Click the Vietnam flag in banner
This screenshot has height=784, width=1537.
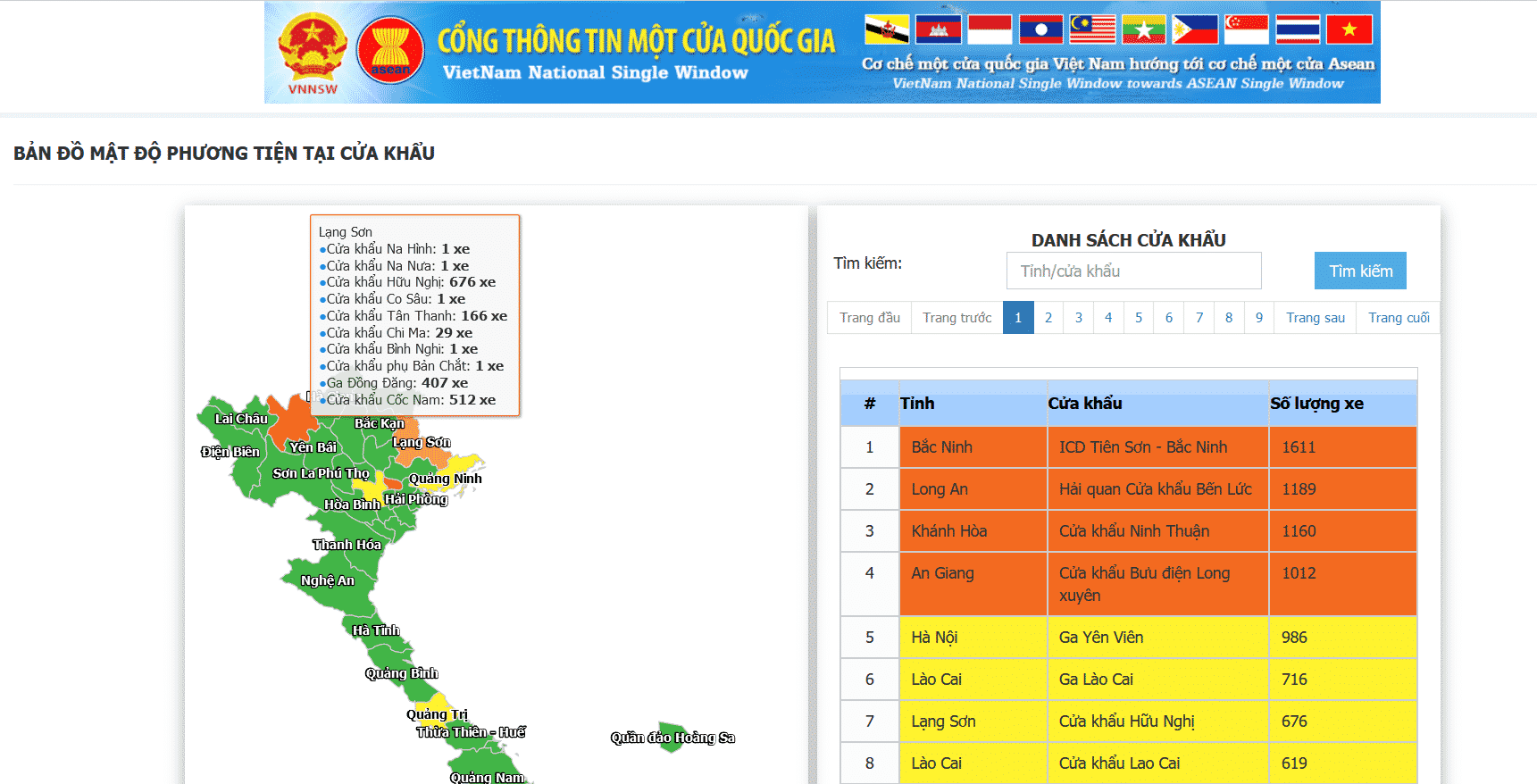[x=1349, y=29]
